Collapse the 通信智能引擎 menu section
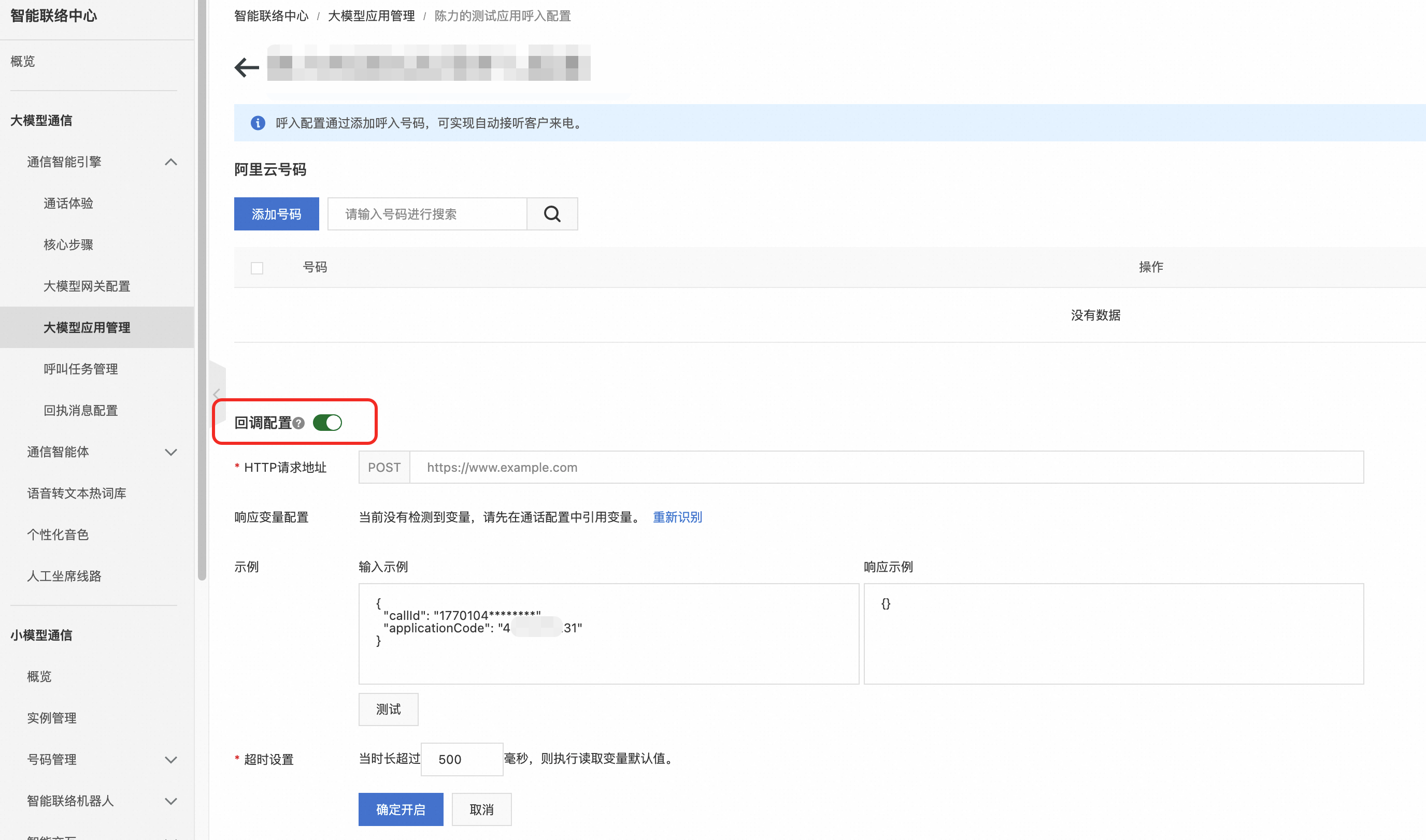 click(x=170, y=162)
